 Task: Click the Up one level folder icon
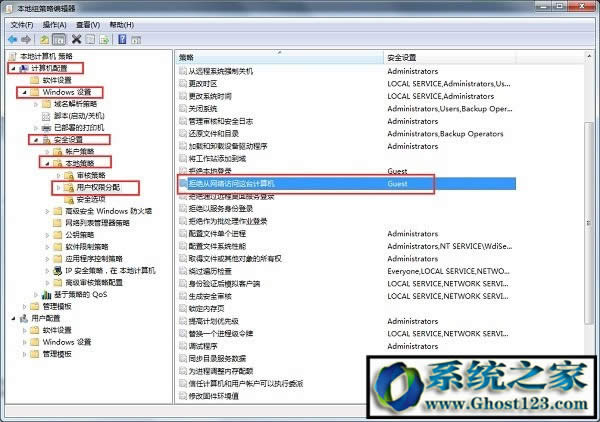click(x=44, y=39)
